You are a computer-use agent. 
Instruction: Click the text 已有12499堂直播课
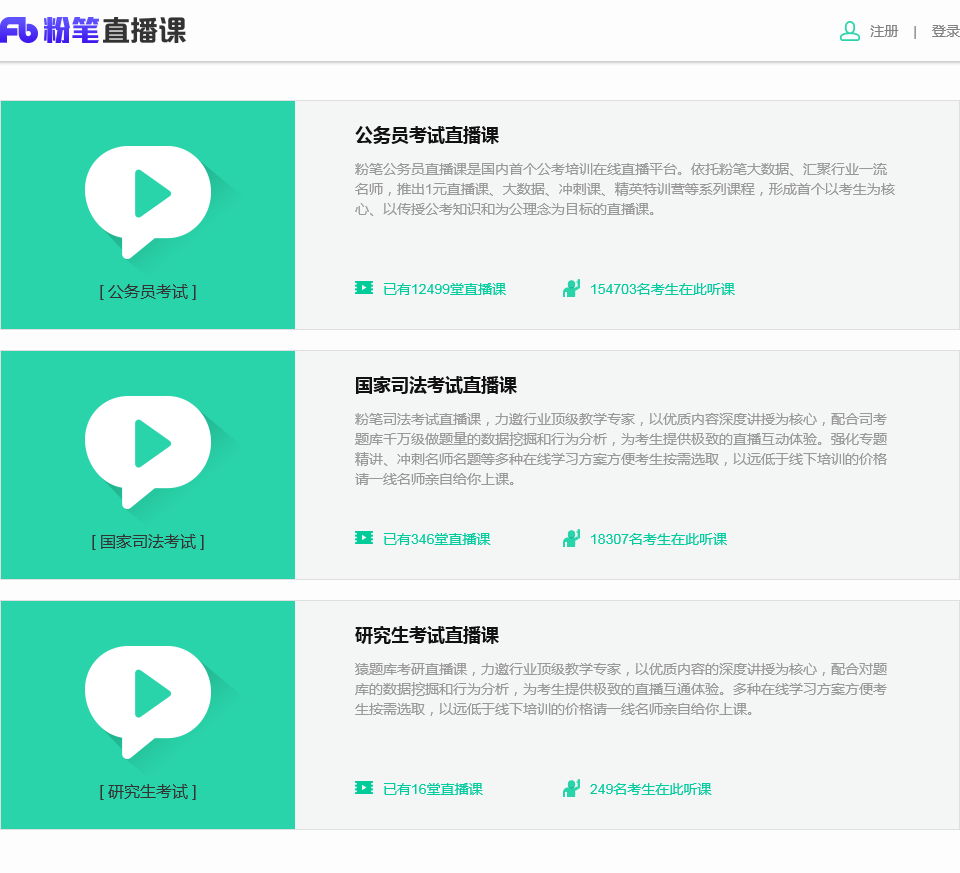tap(444, 289)
